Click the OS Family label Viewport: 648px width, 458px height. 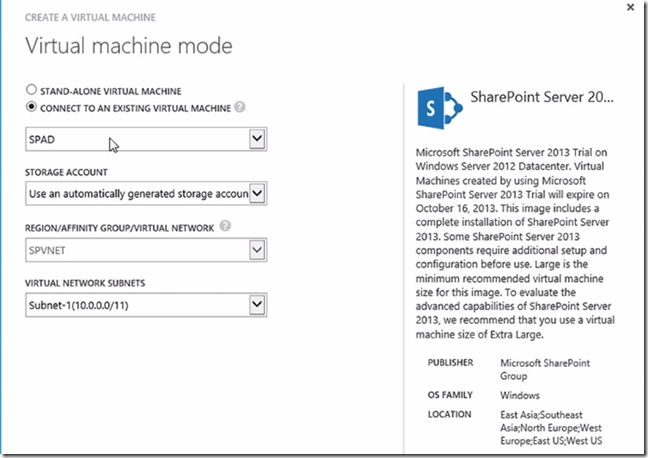pyautogui.click(x=450, y=395)
